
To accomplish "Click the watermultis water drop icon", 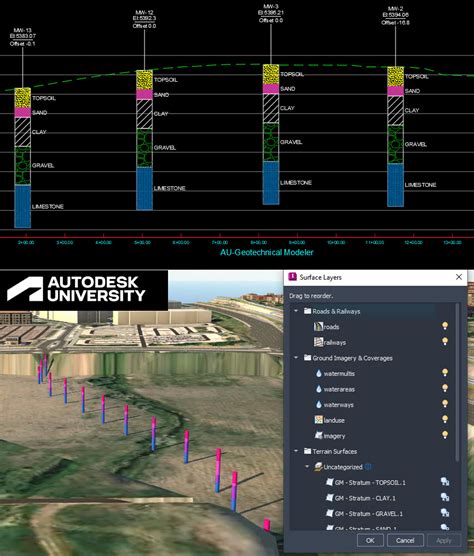I will [x=319, y=373].
